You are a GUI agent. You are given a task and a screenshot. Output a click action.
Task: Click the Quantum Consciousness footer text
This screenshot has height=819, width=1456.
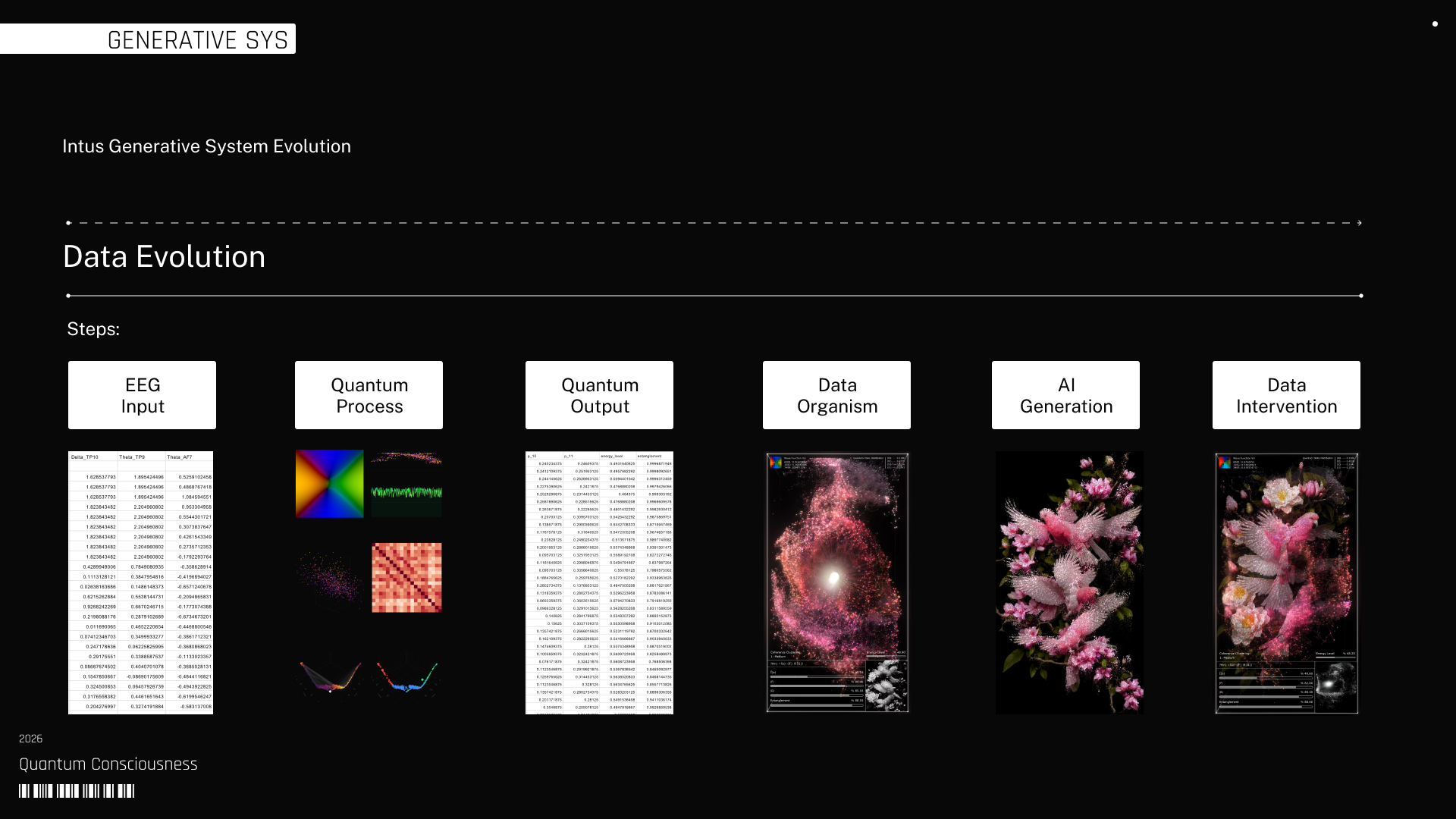tap(108, 764)
